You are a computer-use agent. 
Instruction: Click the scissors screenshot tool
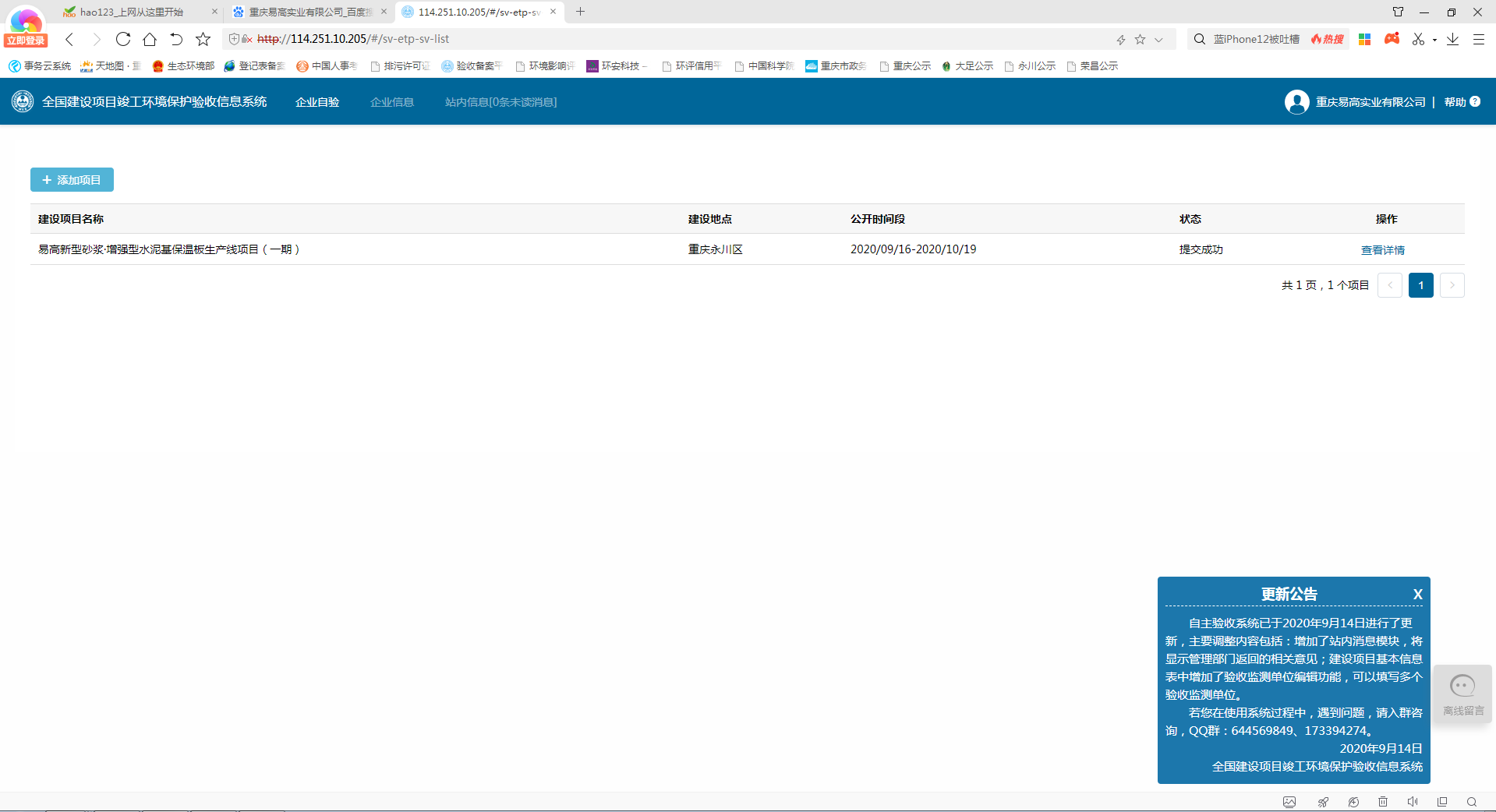click(1418, 39)
